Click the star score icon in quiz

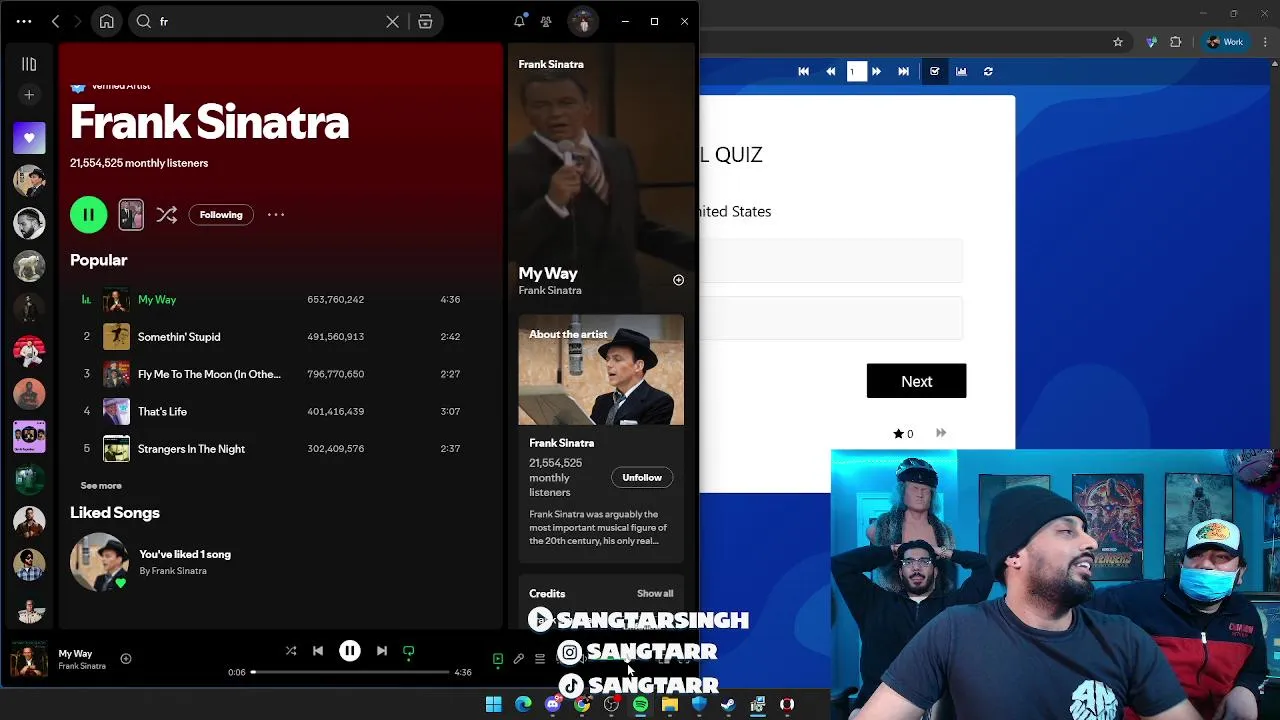point(898,434)
